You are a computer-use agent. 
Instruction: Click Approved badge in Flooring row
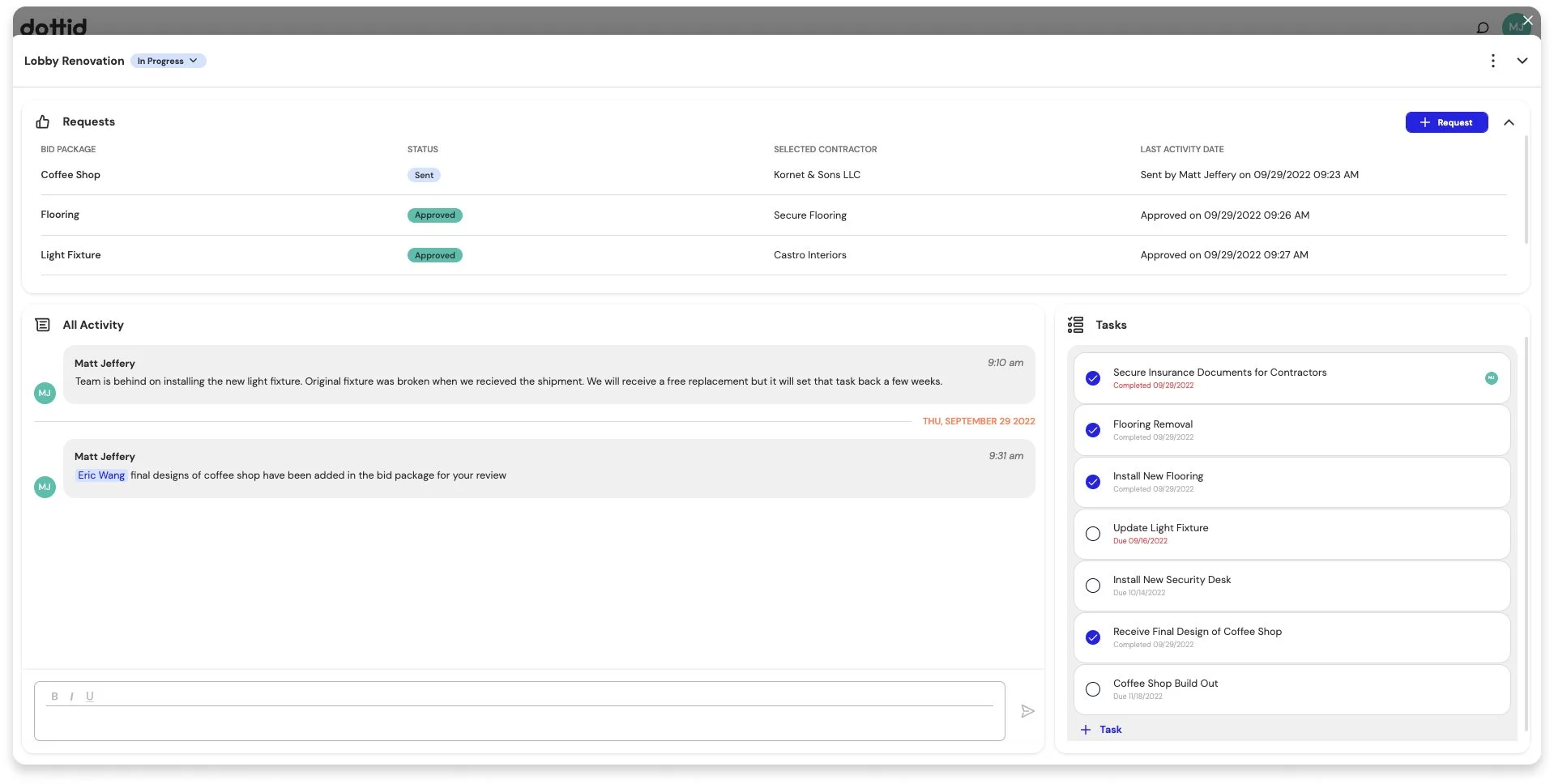[x=434, y=215]
